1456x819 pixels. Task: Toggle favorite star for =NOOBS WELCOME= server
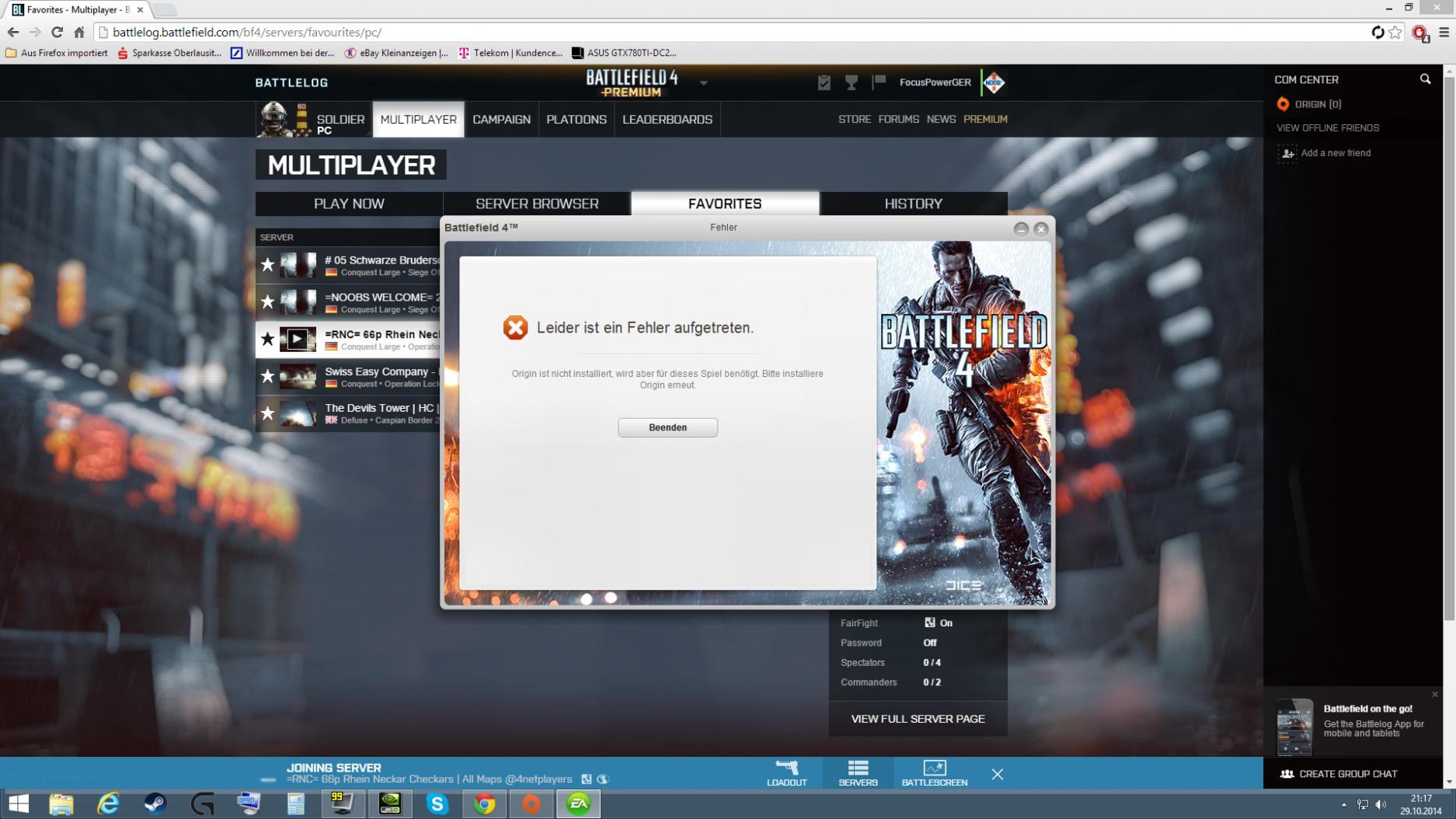click(267, 301)
